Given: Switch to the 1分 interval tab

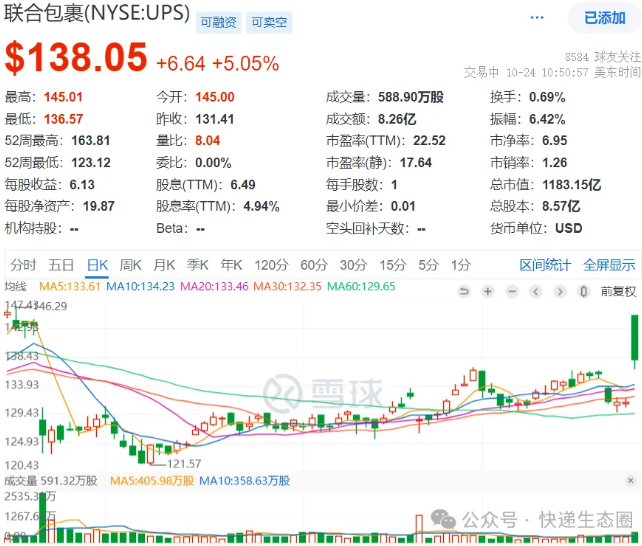Looking at the screenshot, I should (x=461, y=265).
